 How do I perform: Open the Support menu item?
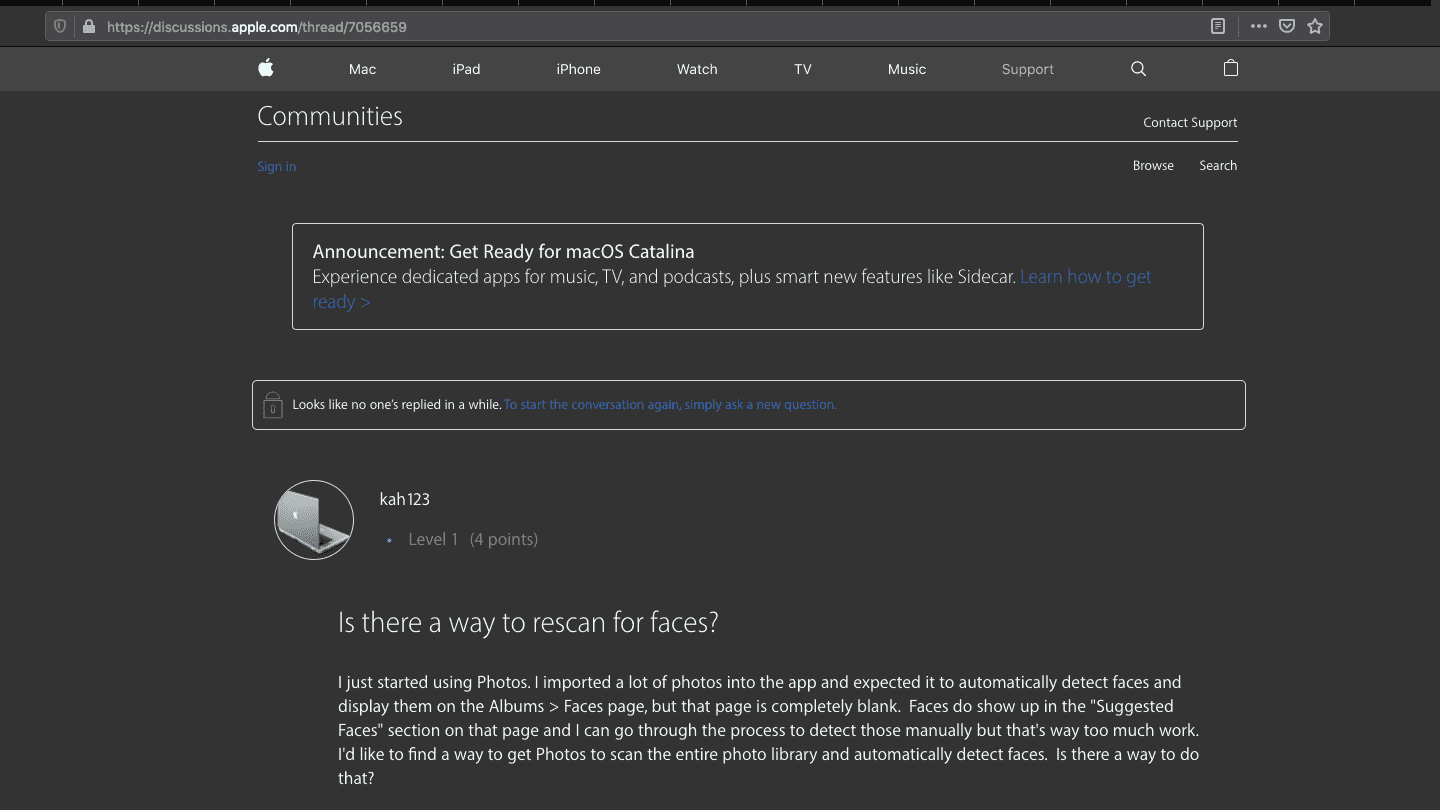point(1028,69)
